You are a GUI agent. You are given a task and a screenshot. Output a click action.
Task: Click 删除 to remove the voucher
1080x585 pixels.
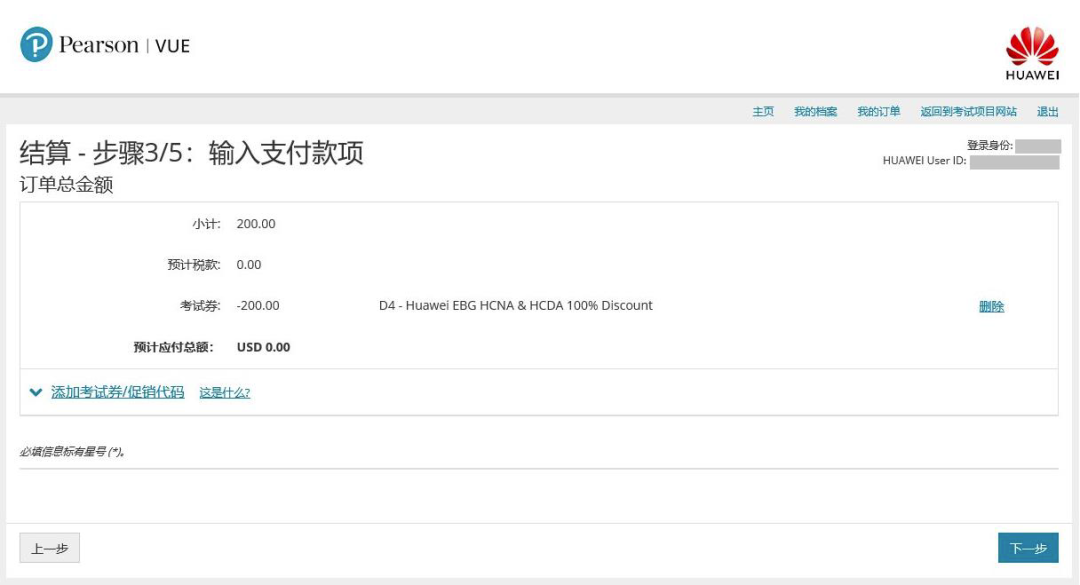(x=991, y=307)
